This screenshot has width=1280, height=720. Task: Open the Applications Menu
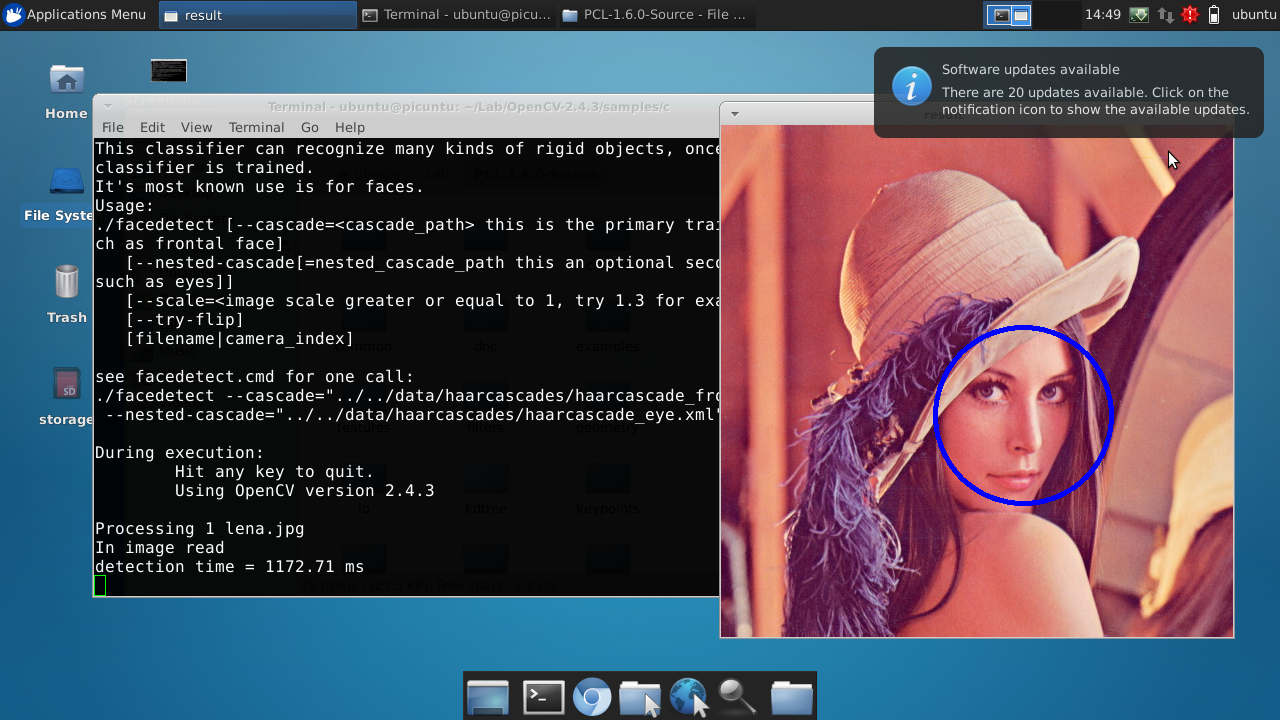(75, 15)
